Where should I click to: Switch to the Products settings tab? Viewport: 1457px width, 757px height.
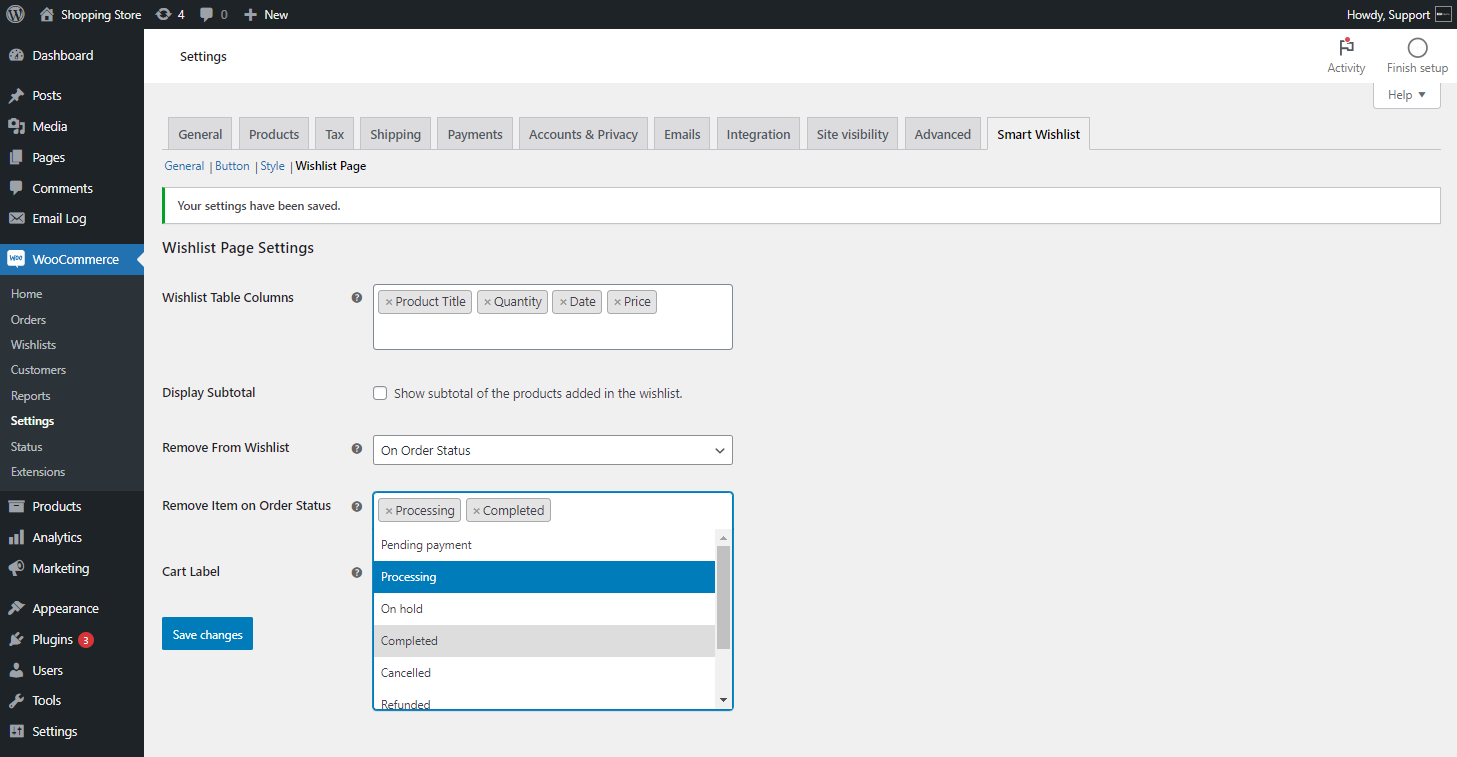(274, 134)
